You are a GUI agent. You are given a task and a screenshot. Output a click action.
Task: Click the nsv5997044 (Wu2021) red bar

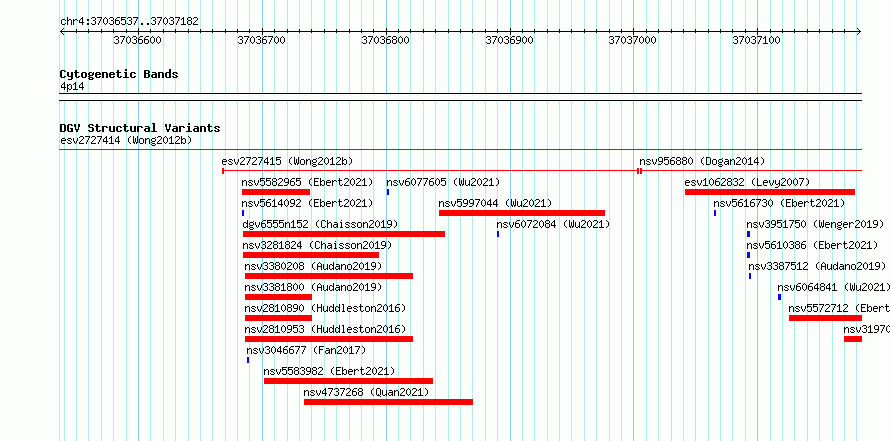[x=522, y=213]
